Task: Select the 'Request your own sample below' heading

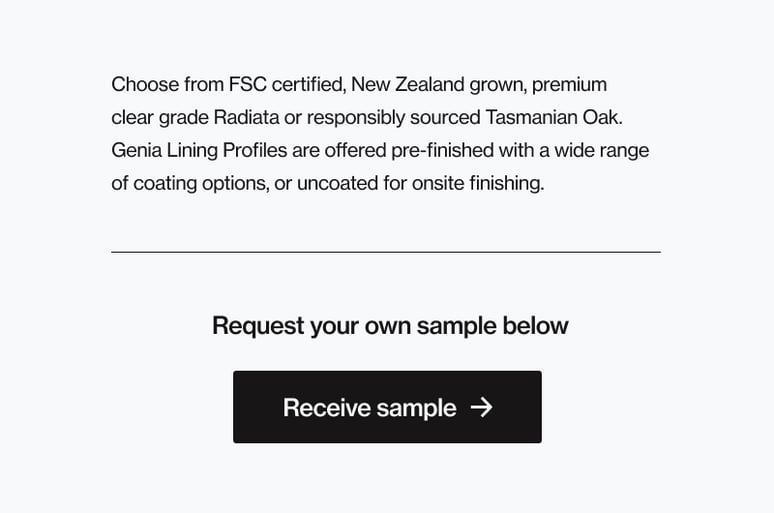Action: click(x=390, y=326)
